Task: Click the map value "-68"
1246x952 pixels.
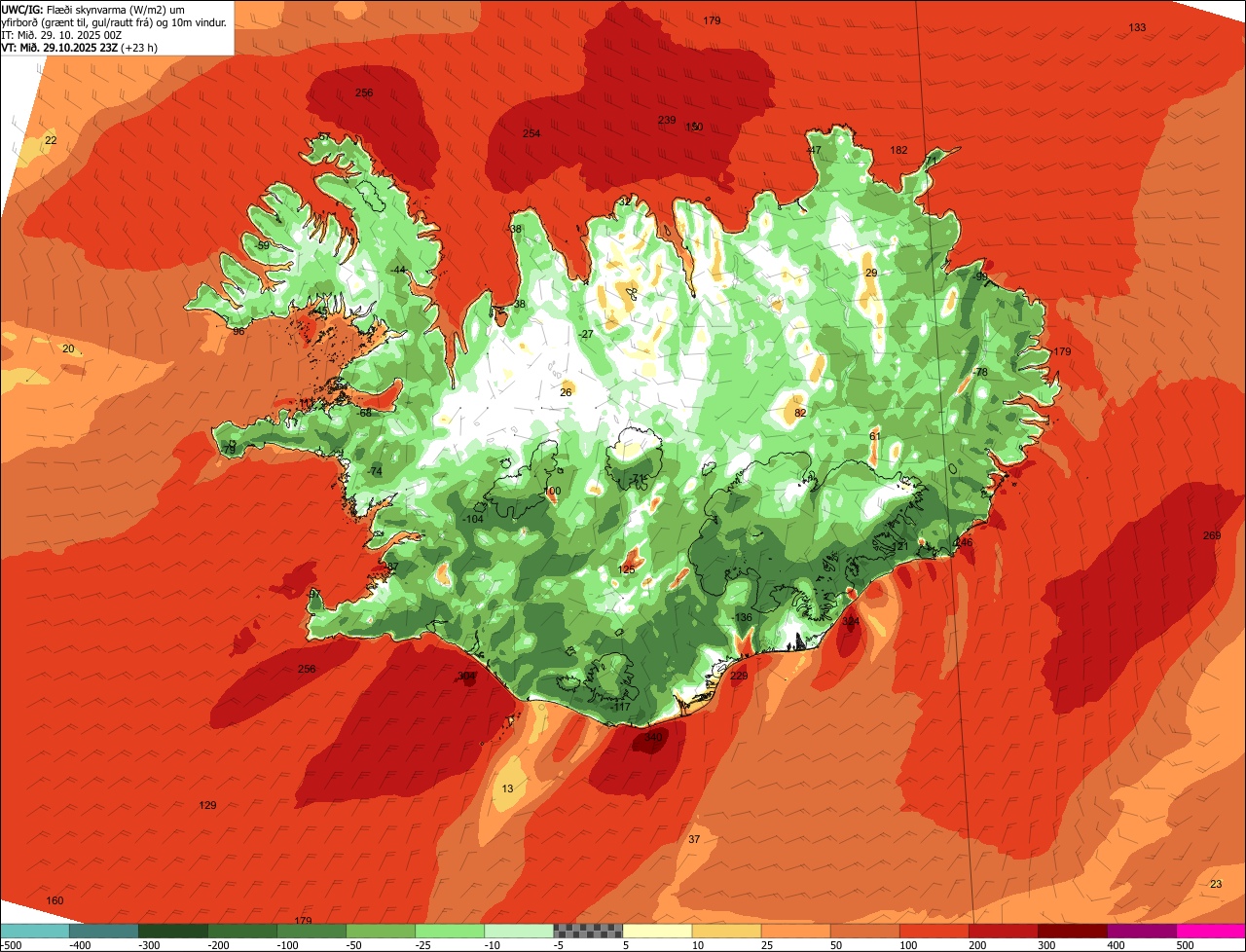Action: (364, 413)
